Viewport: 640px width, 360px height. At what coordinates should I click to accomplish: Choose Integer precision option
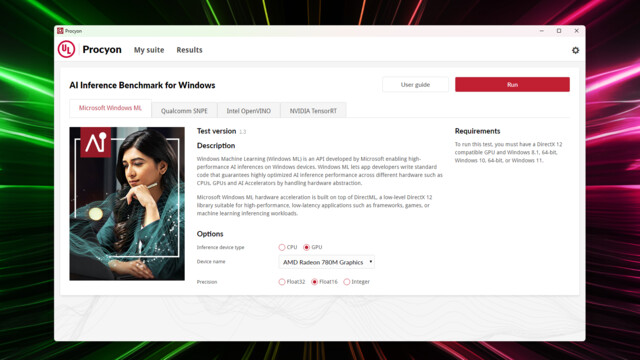pos(347,282)
